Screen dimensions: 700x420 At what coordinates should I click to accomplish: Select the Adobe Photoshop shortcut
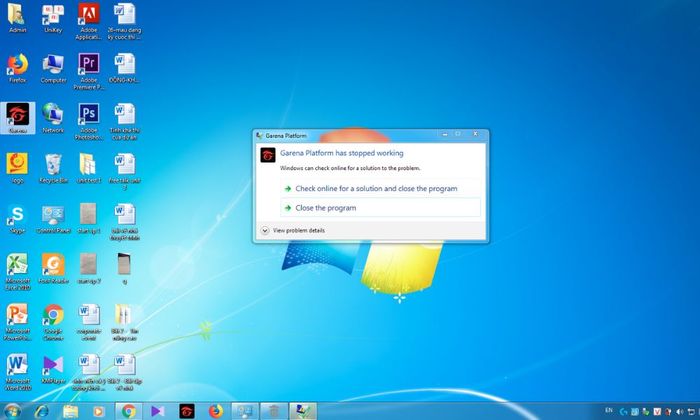pyautogui.click(x=88, y=121)
